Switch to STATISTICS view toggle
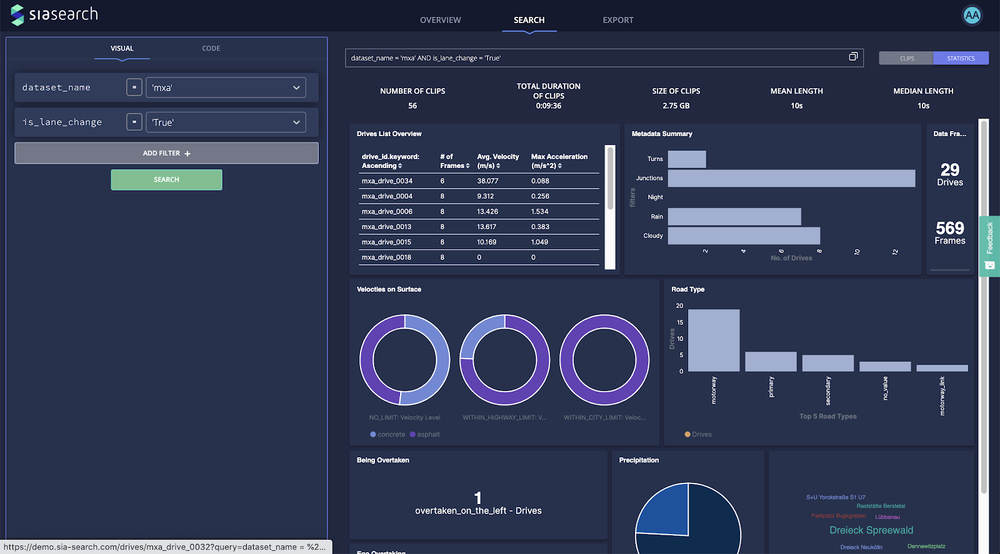 click(x=960, y=58)
